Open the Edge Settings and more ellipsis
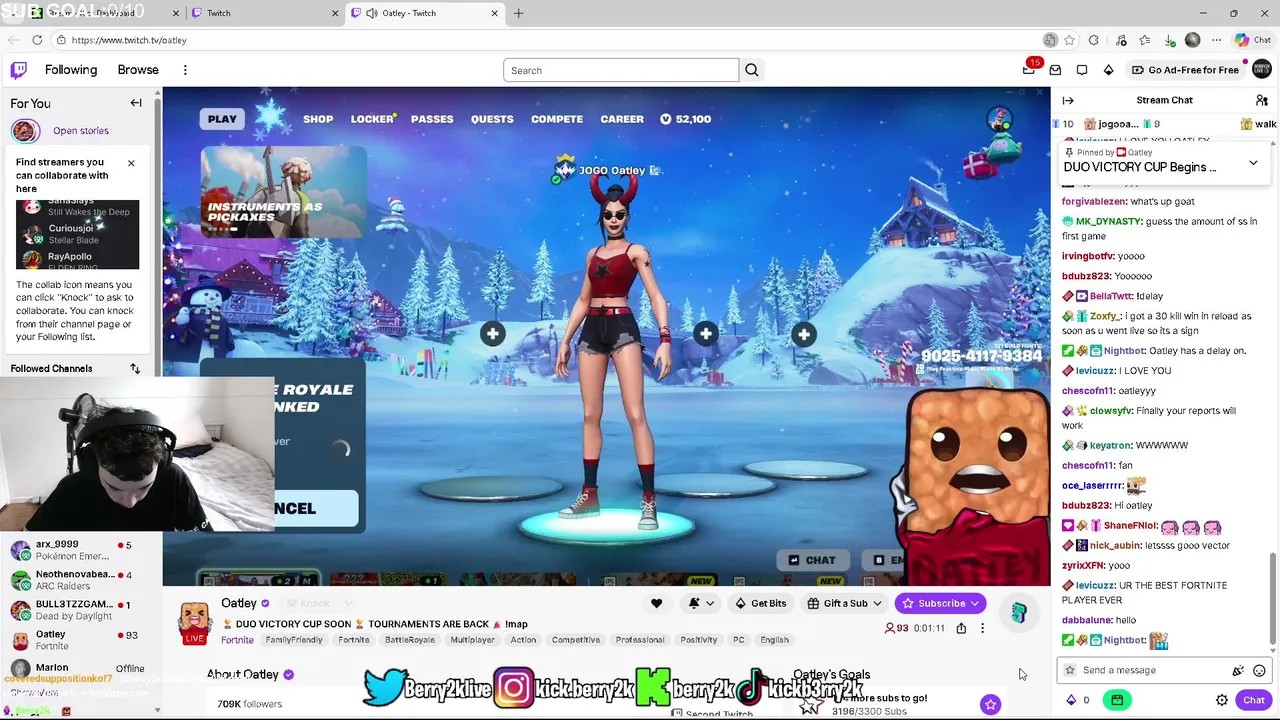 [x=1216, y=40]
